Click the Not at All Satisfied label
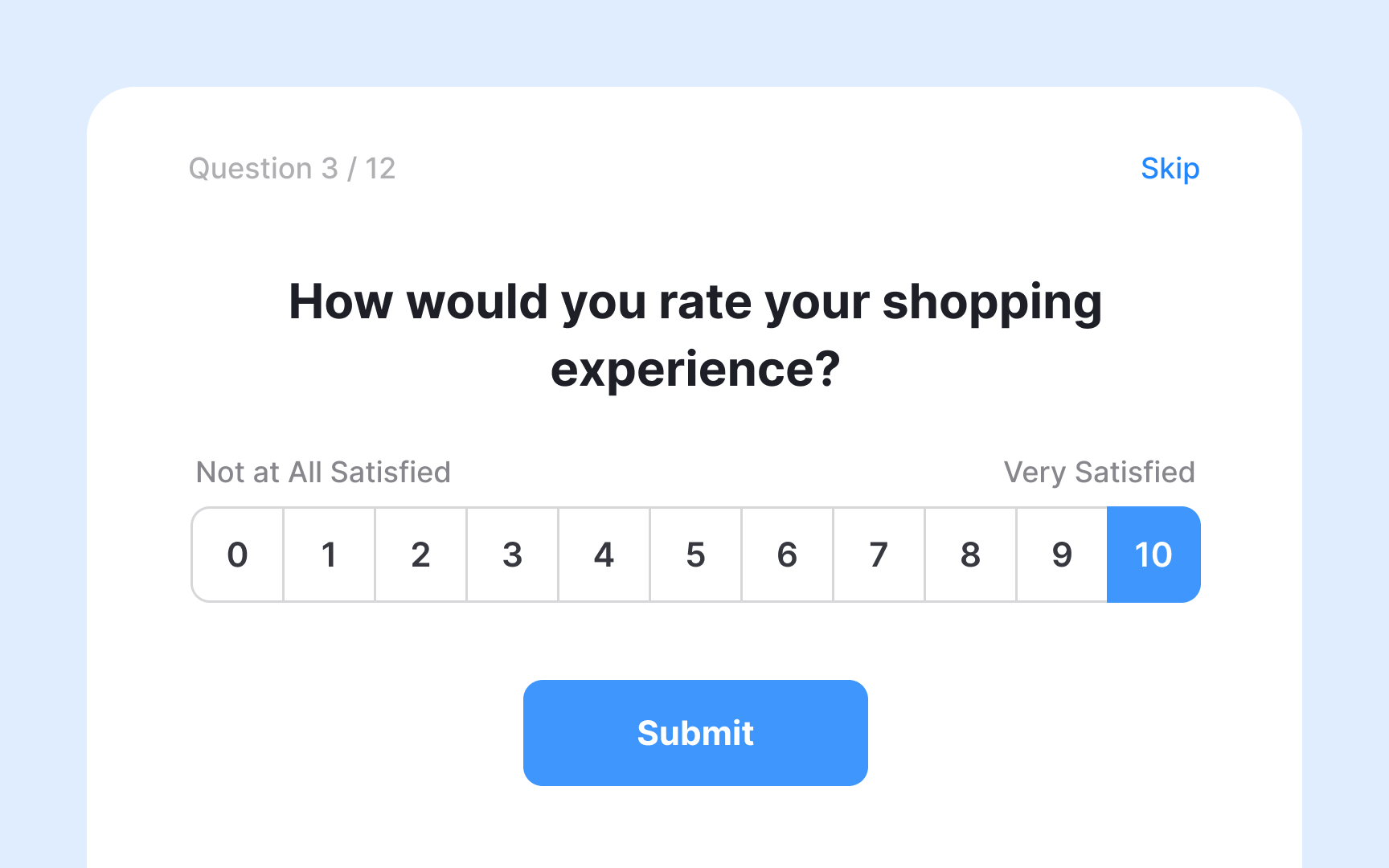1389x868 pixels. click(322, 473)
